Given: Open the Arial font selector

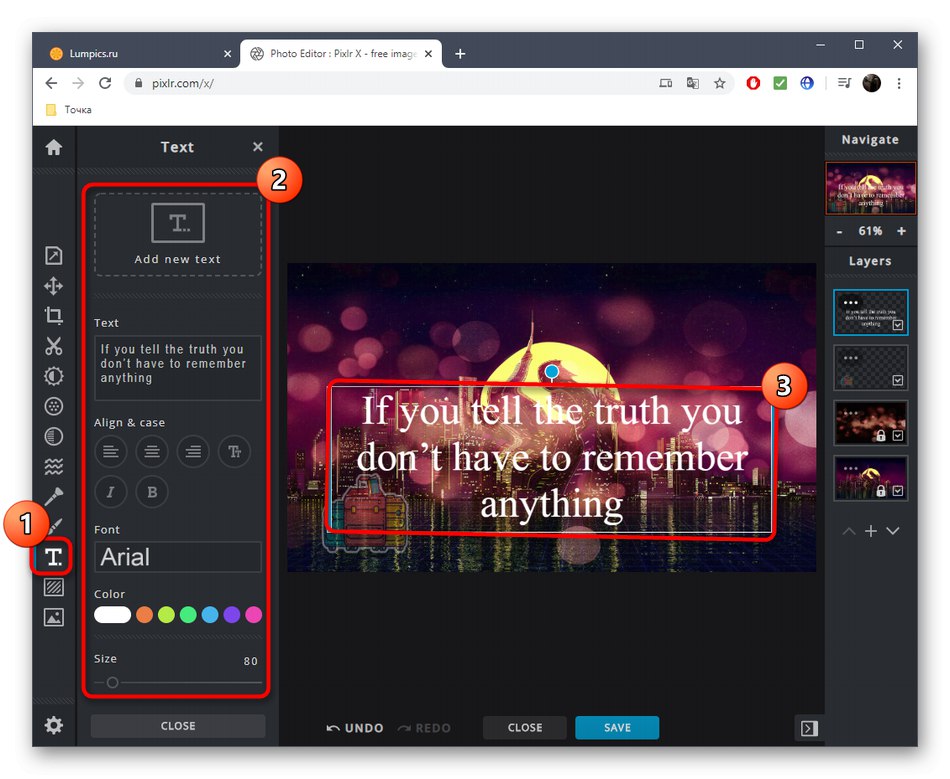Looking at the screenshot, I should [x=178, y=557].
